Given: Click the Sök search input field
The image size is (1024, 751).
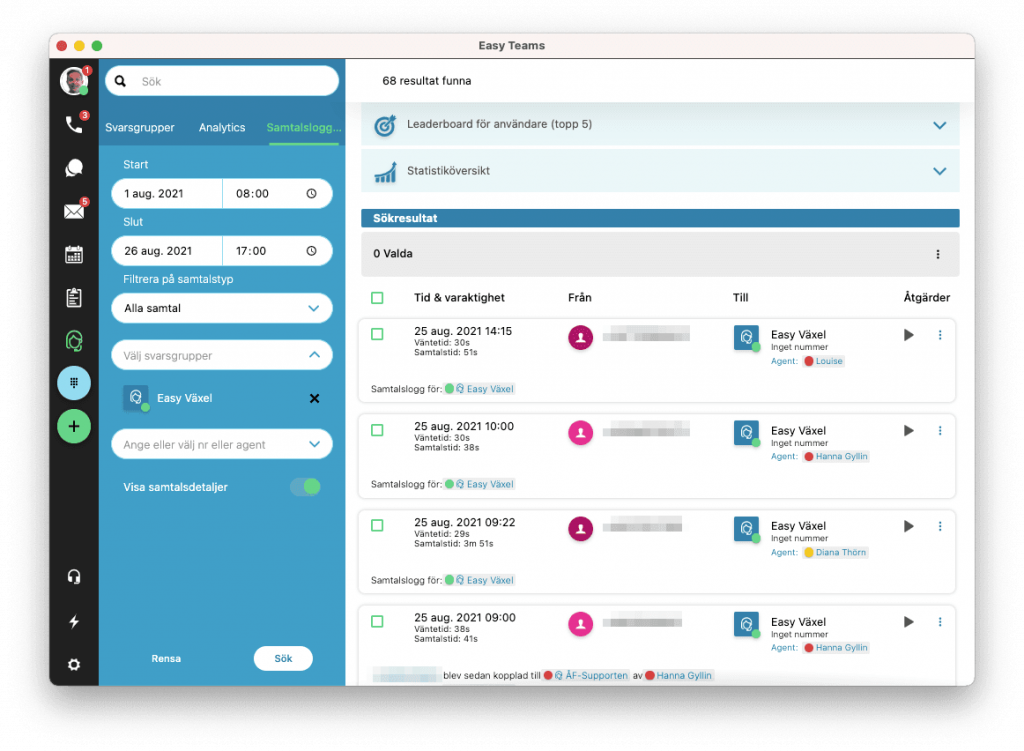Looking at the screenshot, I should (222, 81).
